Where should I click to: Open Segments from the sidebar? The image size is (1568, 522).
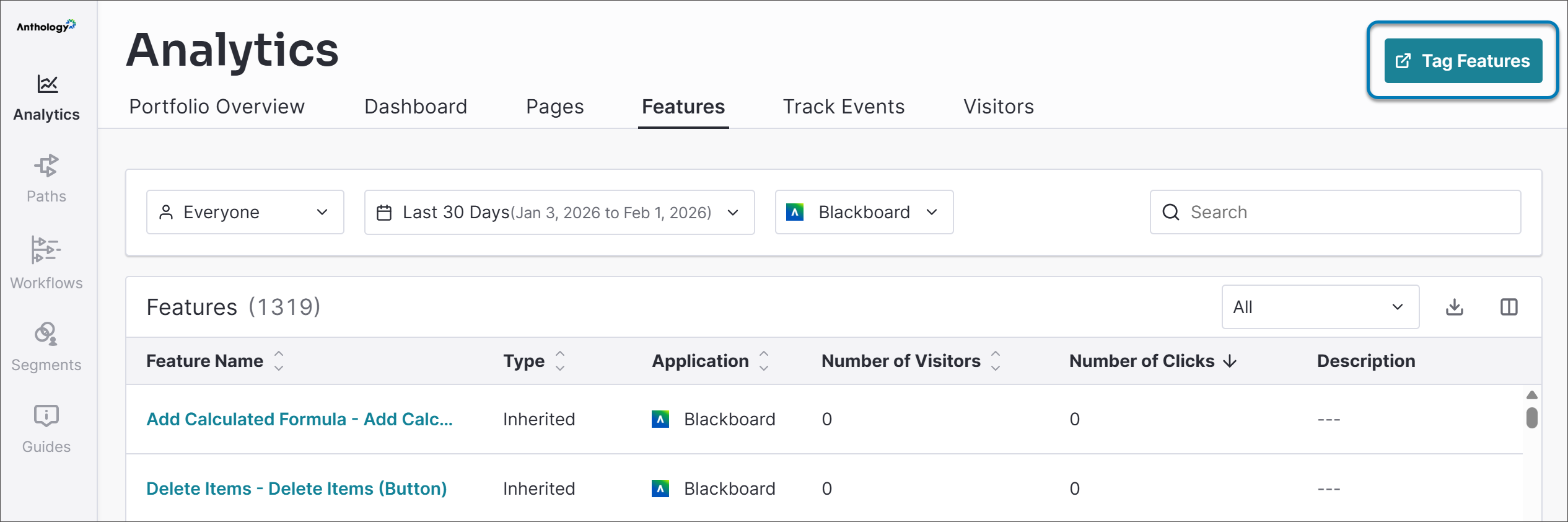coord(46,347)
